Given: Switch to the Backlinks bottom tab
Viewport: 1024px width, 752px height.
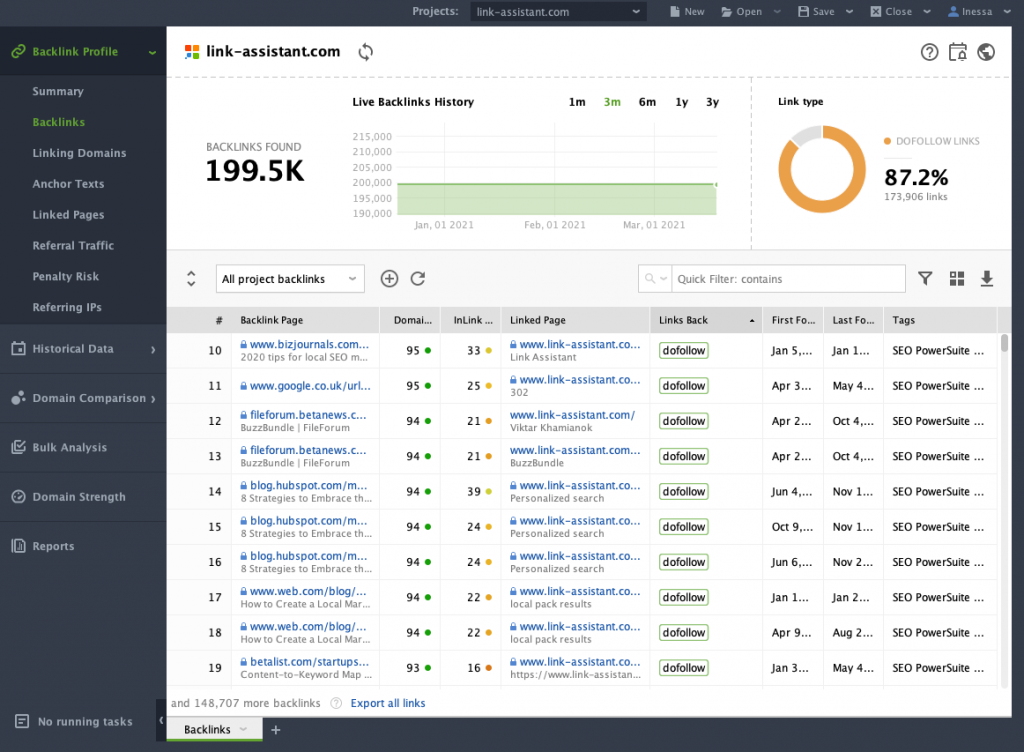Looking at the screenshot, I should click(x=207, y=729).
